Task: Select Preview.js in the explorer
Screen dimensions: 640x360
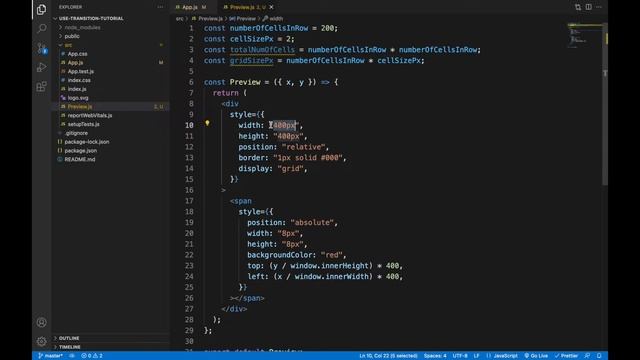Action: [80, 107]
